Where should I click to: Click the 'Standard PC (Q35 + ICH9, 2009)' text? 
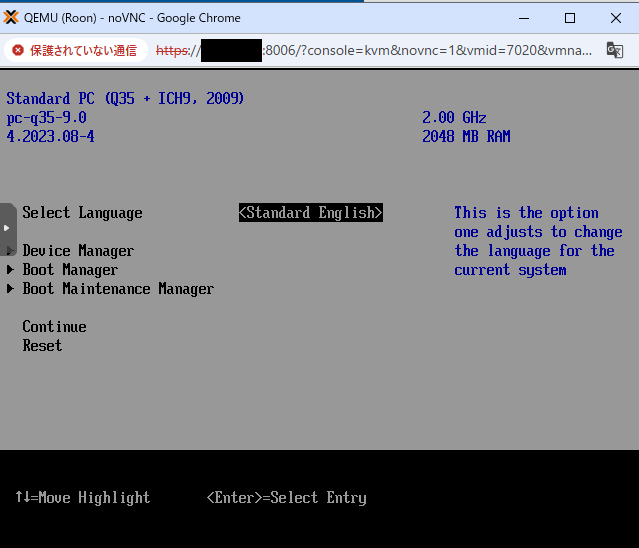tap(125, 99)
